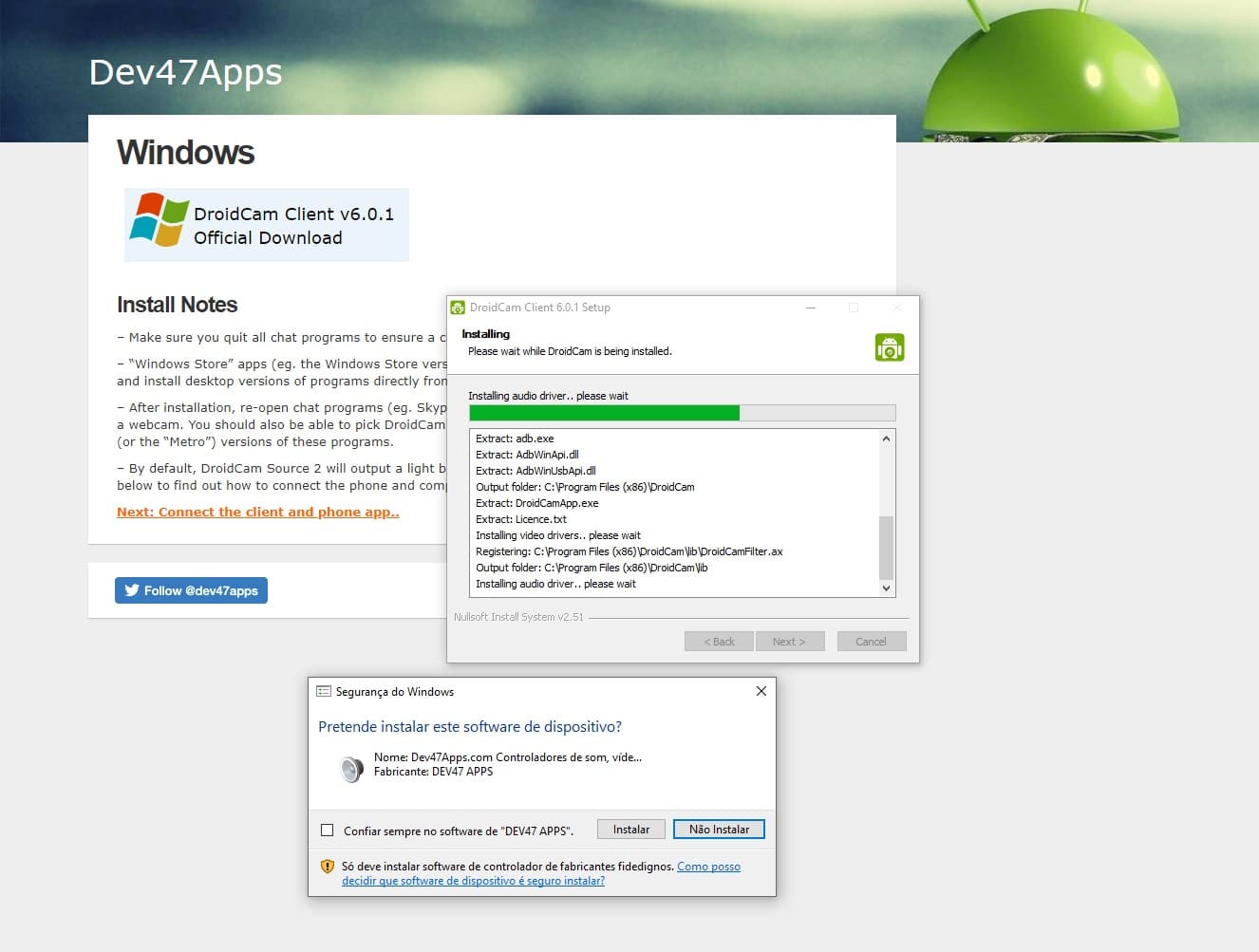Click the install log scrollbar thumb
This screenshot has height=952, width=1259.
pos(886,547)
